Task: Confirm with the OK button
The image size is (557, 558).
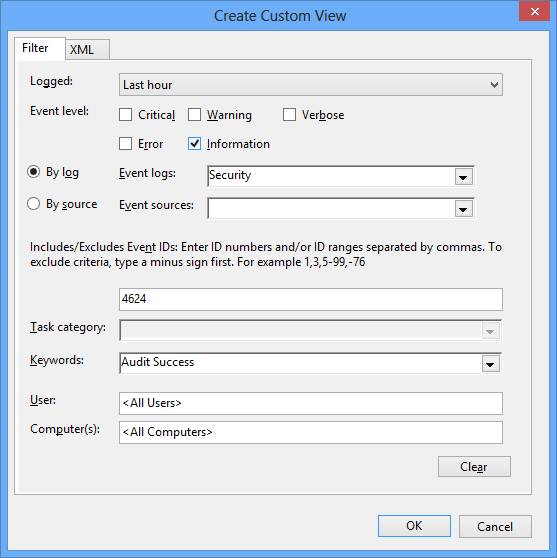Action: pyautogui.click(x=414, y=526)
